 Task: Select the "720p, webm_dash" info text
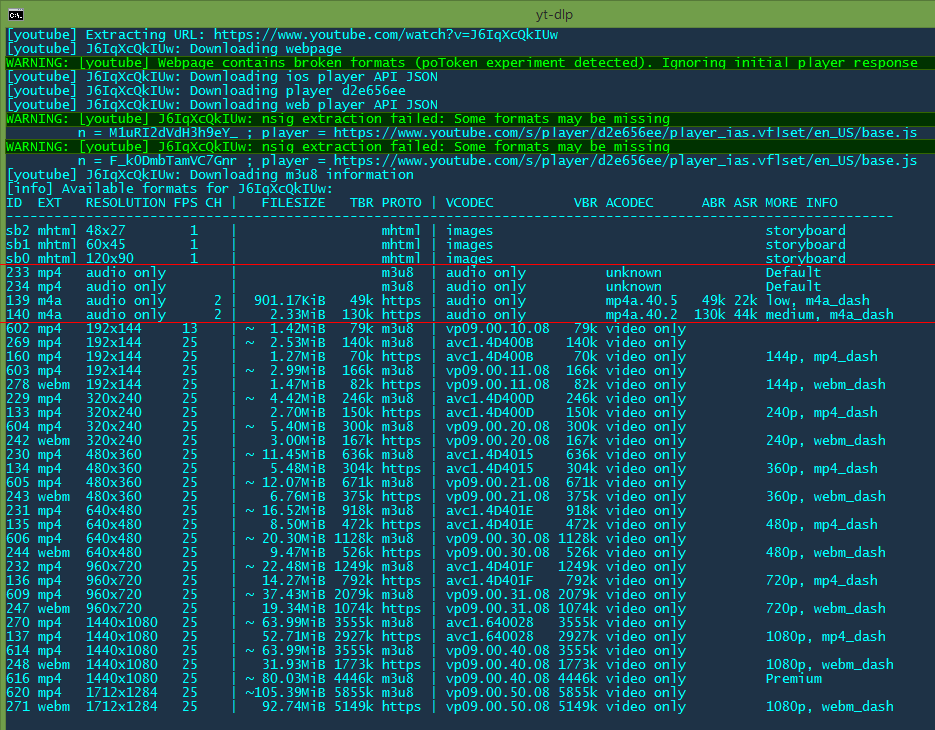[x=825, y=609]
